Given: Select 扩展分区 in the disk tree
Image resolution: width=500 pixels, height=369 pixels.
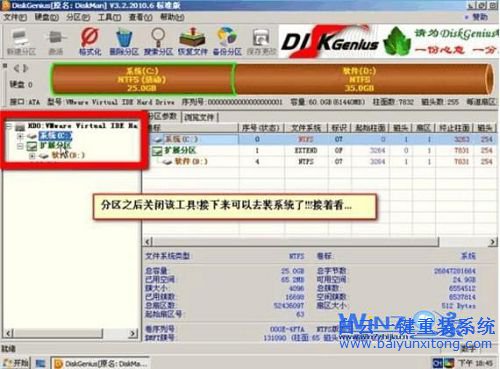Looking at the screenshot, I should tap(55, 146).
